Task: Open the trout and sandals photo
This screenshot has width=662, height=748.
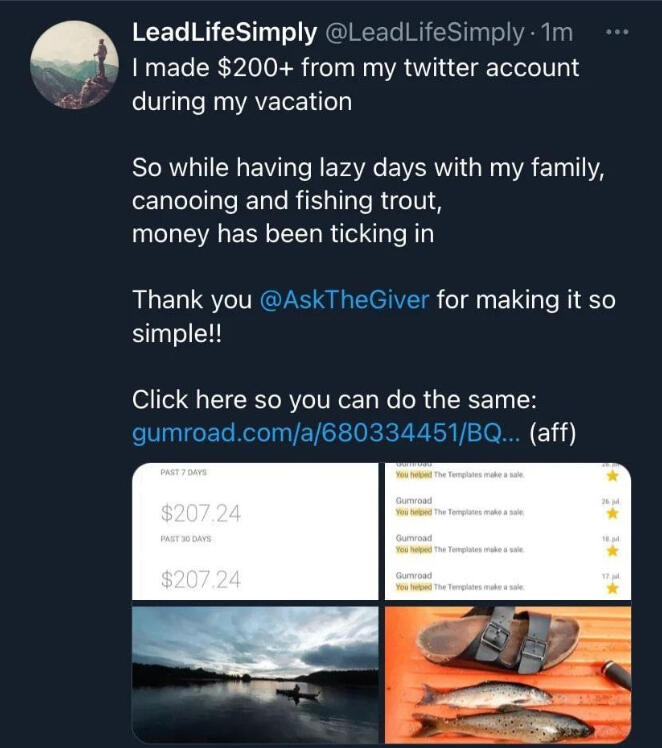Action: [507, 672]
